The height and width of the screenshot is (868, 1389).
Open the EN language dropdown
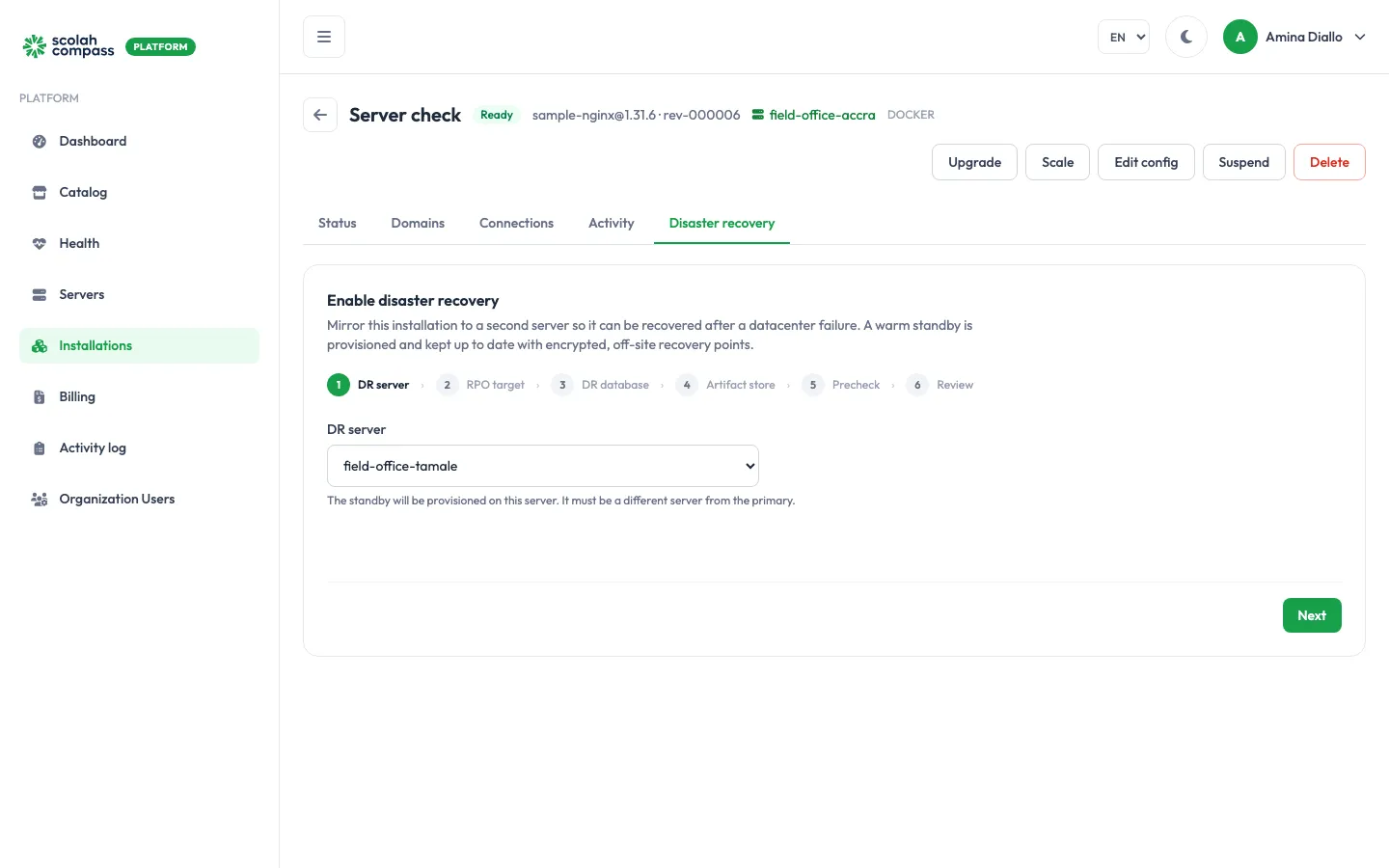pos(1124,37)
